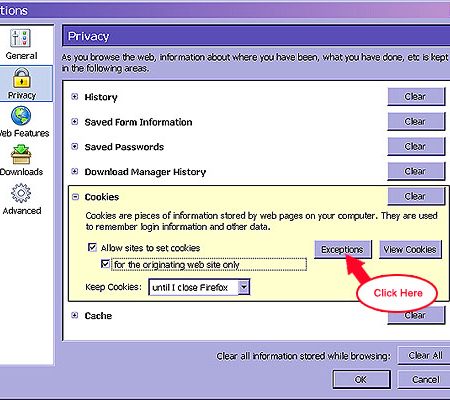The height and width of the screenshot is (400, 450).
Task: Open View Cookies
Action: pos(410,249)
